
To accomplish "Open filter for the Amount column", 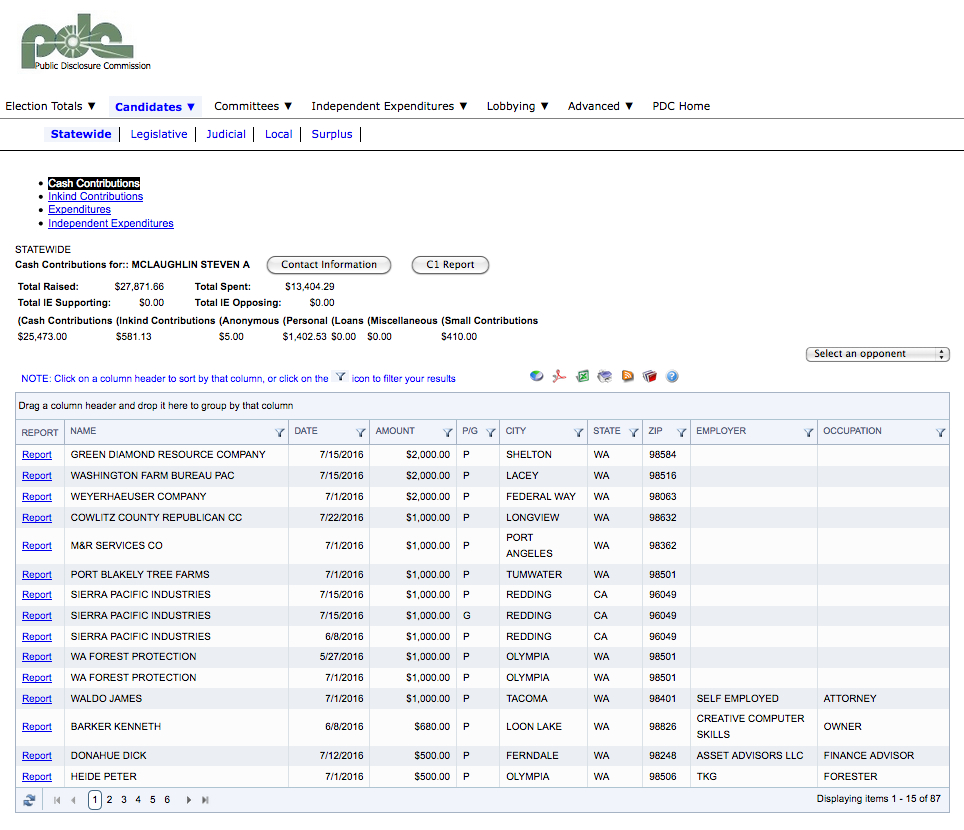I will point(447,432).
